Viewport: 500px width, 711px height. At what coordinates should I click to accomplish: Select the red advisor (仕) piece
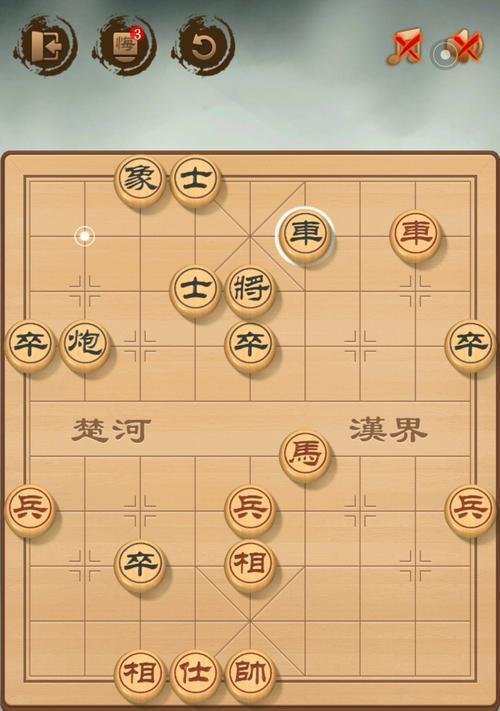[x=195, y=675]
